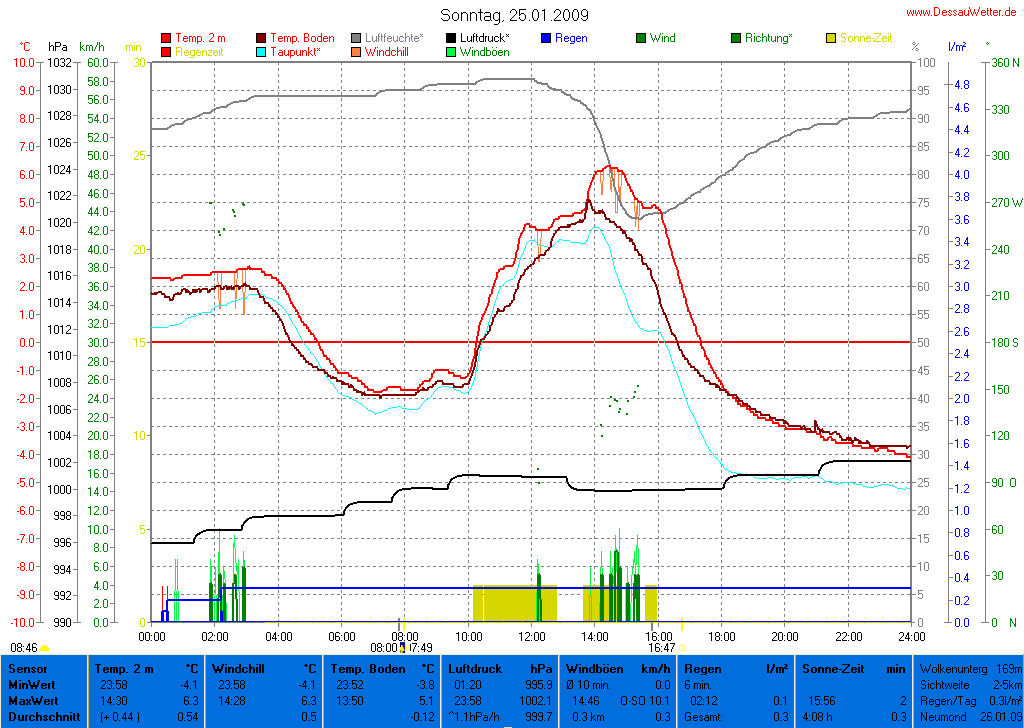Click the sunrise sun icon beside 08:46
The image size is (1024, 728).
point(44,648)
